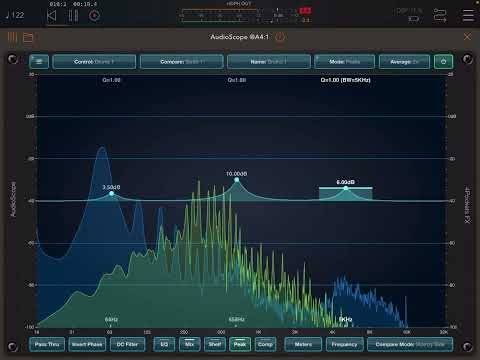This screenshot has height=360, width=480.
Task: Open the preset folder icon
Action: (x=28, y=37)
